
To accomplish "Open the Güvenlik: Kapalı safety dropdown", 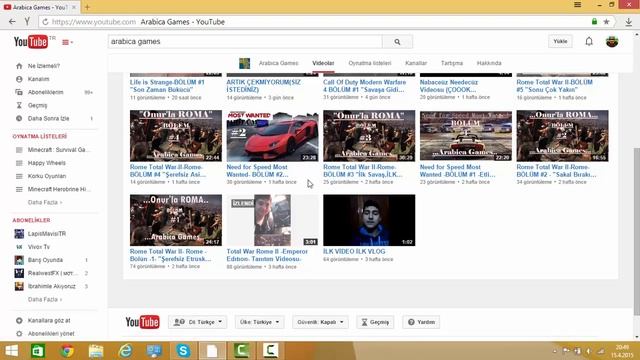I will [320, 322].
